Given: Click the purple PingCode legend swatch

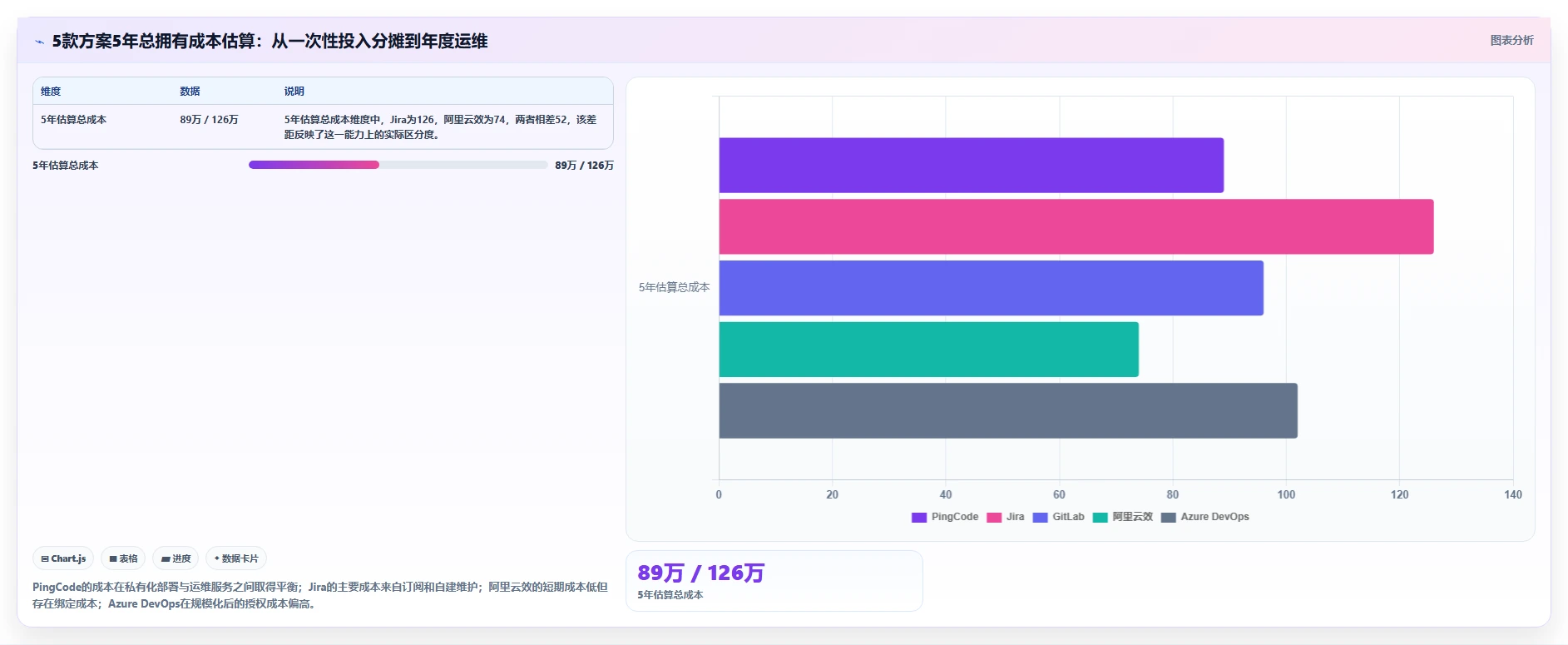Looking at the screenshot, I should pos(919,518).
